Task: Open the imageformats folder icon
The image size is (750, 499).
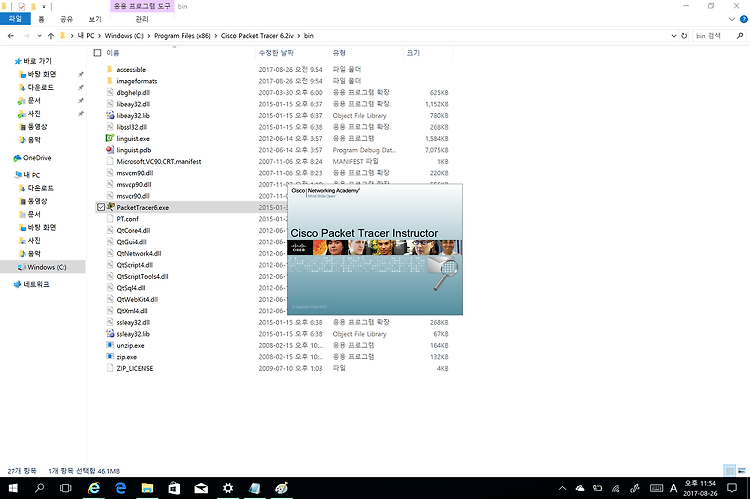Action: coord(110,81)
